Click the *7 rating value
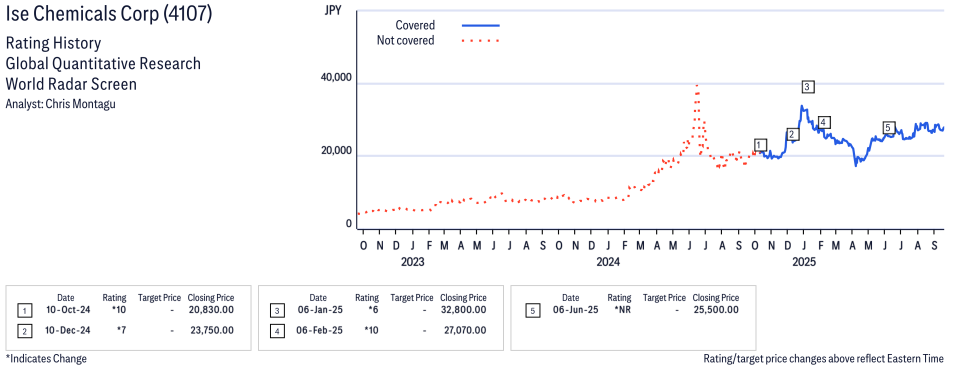The height and width of the screenshot is (365, 955). (121, 330)
